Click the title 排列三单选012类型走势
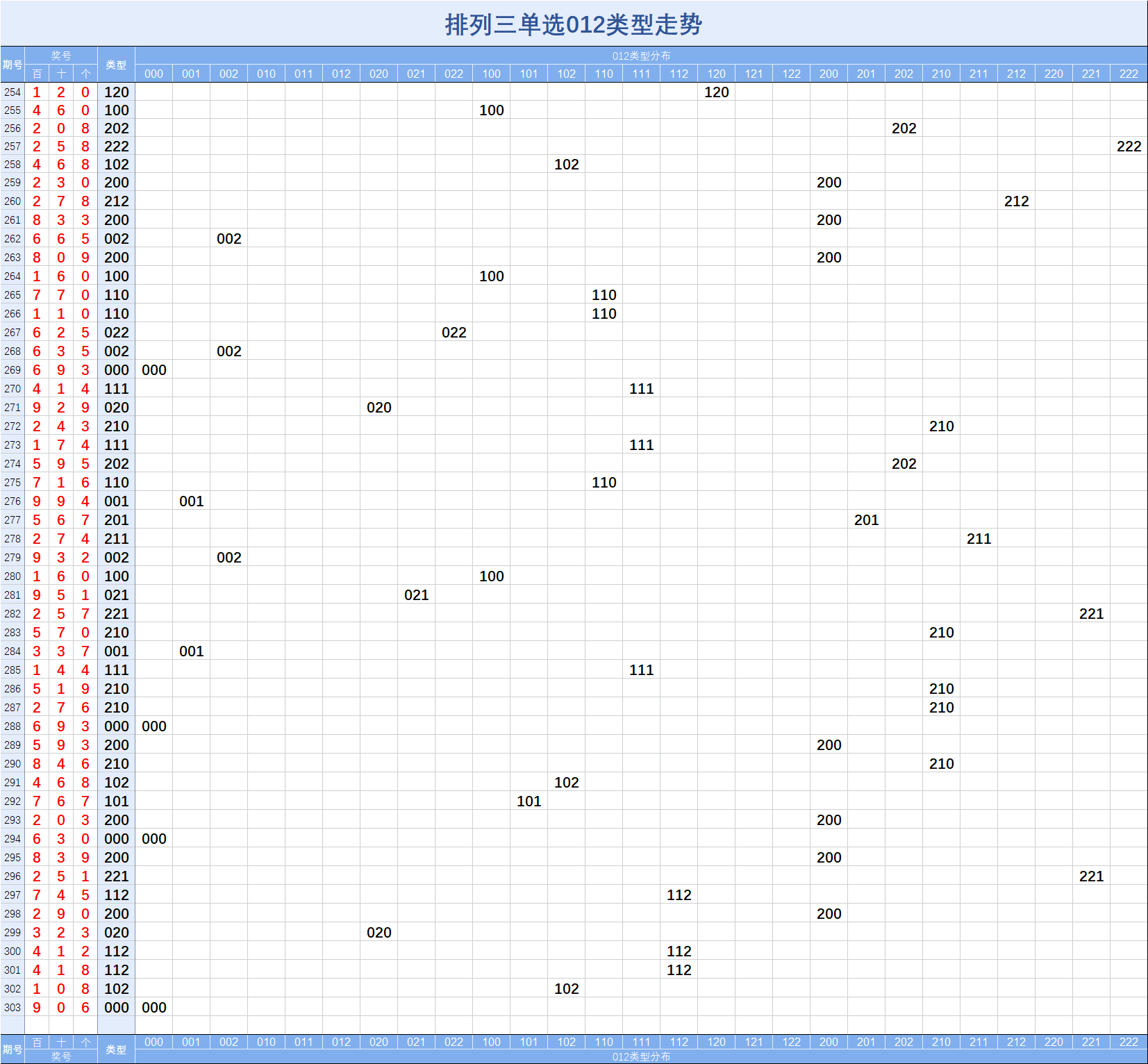The height and width of the screenshot is (1064, 1148). [x=574, y=25]
